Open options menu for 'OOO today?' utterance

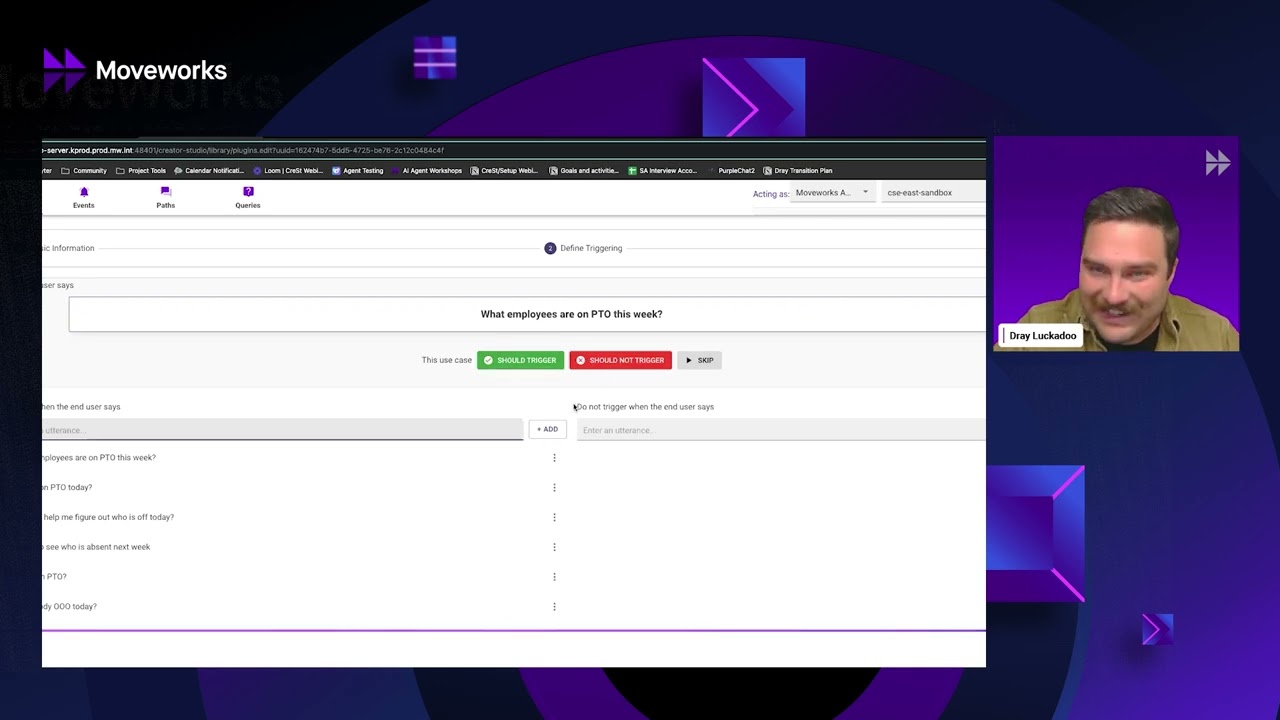click(x=554, y=607)
